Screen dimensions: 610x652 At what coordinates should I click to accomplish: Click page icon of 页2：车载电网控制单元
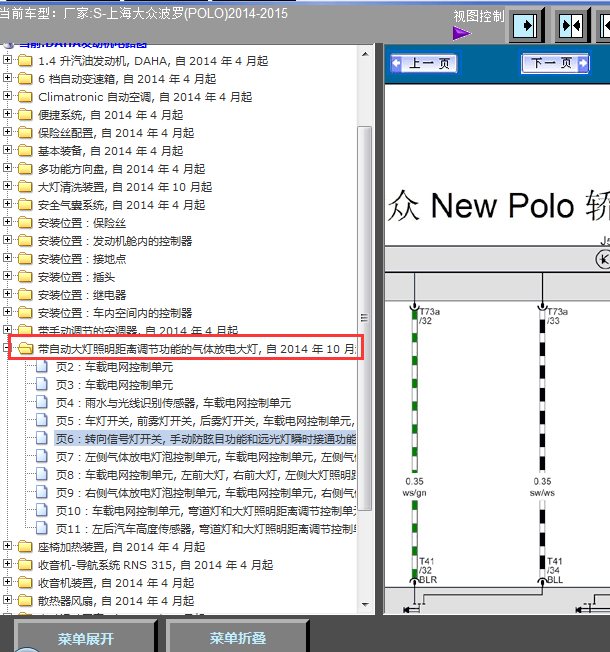[x=42, y=366]
